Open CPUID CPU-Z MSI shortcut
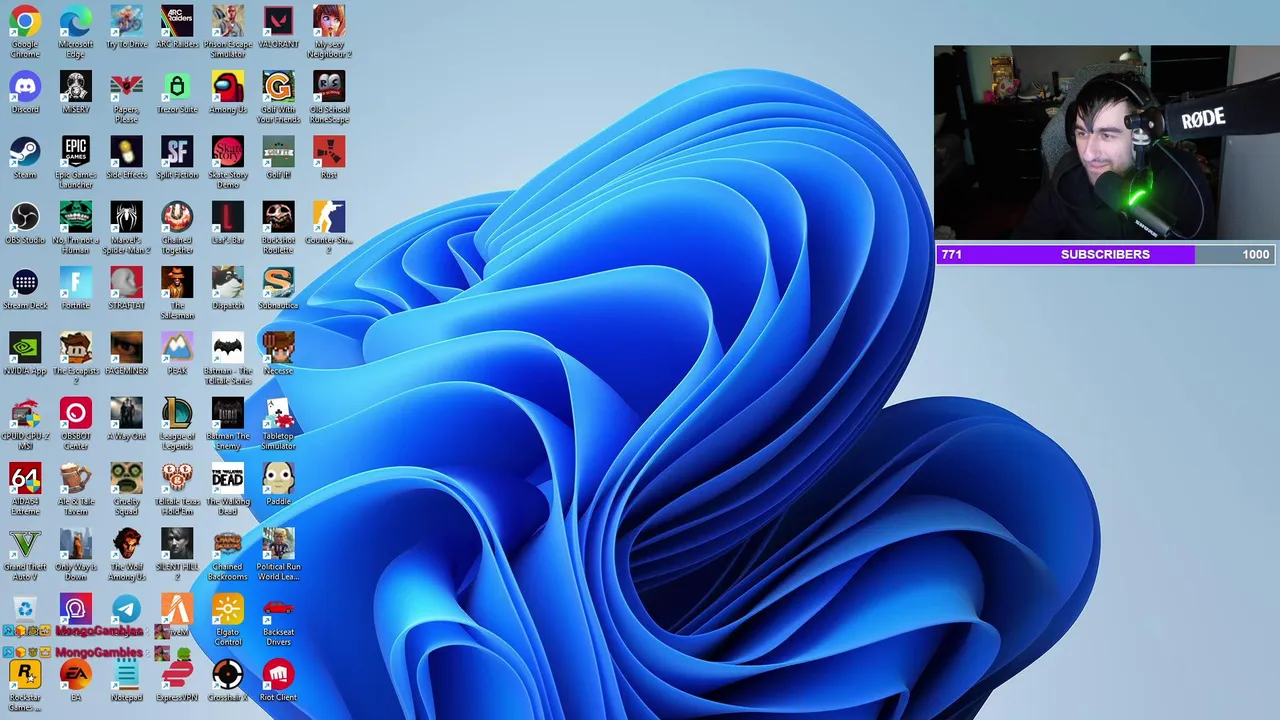This screenshot has height=720, width=1280. coord(25,413)
